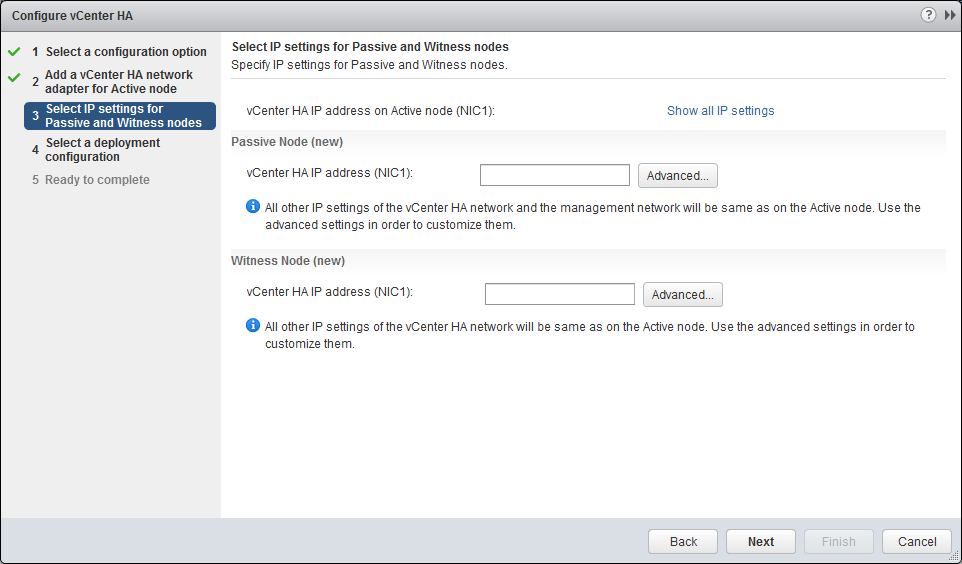Open step 4 Select a deployment configuration

(x=96, y=150)
